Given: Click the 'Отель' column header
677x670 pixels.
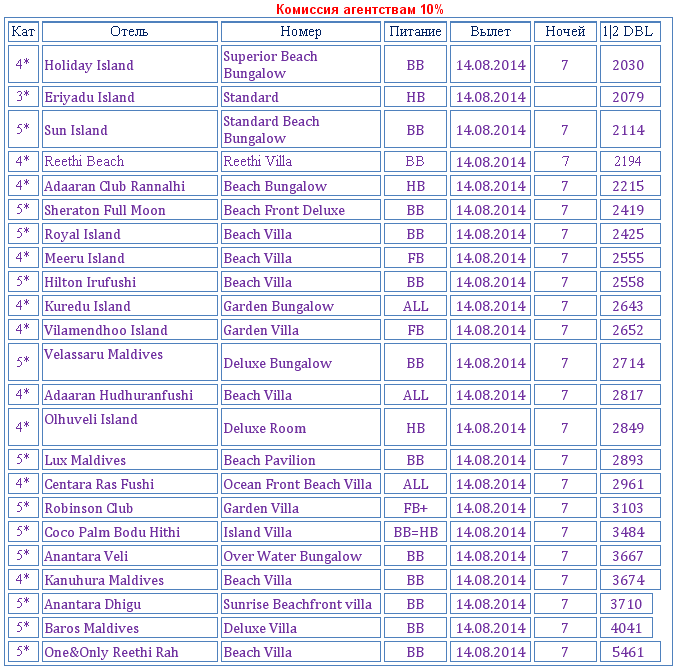Looking at the screenshot, I should 129,32.
